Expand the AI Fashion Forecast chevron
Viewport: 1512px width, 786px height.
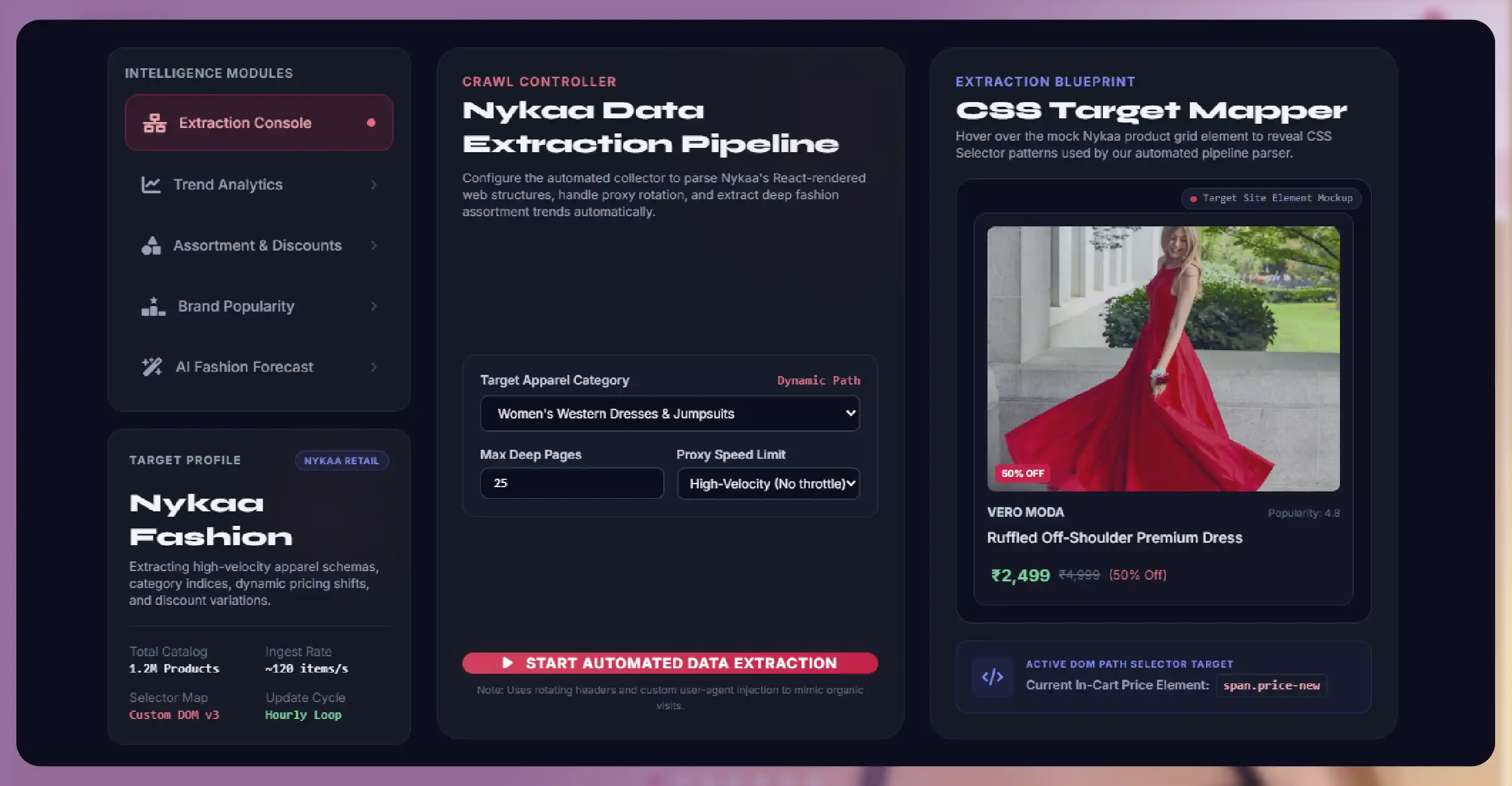click(x=374, y=367)
